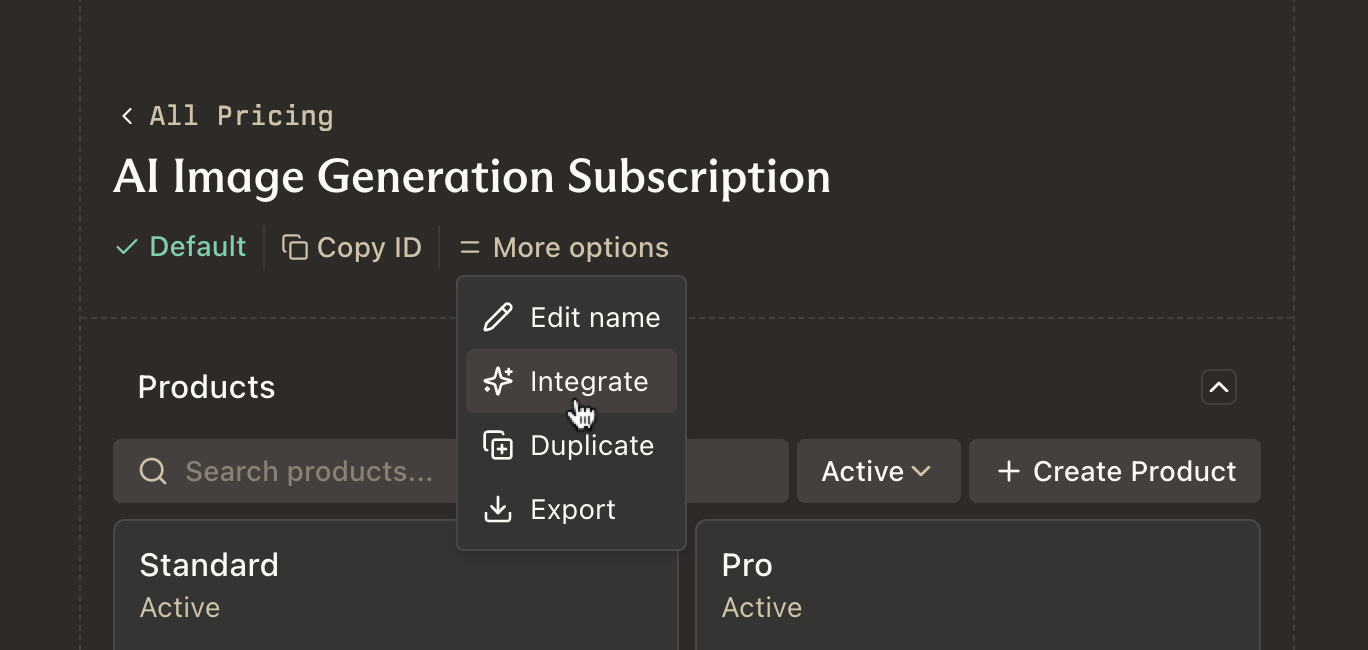Open the More options menu
1368x650 pixels.
tap(563, 246)
